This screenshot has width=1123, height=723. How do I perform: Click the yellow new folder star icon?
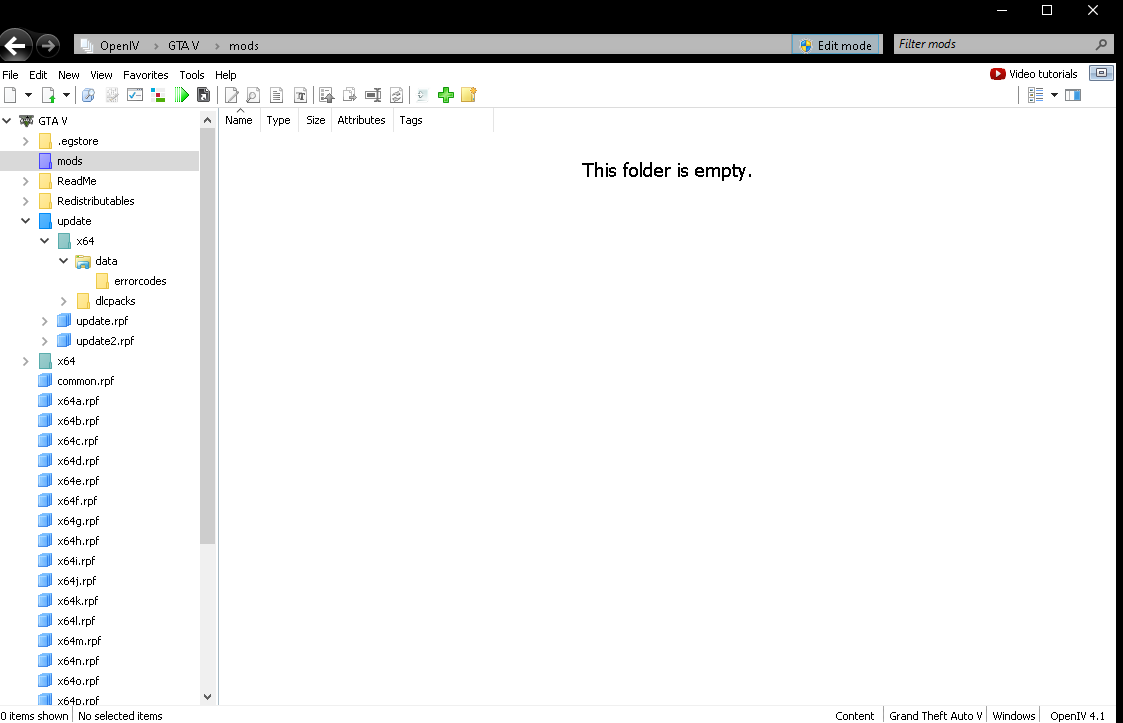[469, 95]
